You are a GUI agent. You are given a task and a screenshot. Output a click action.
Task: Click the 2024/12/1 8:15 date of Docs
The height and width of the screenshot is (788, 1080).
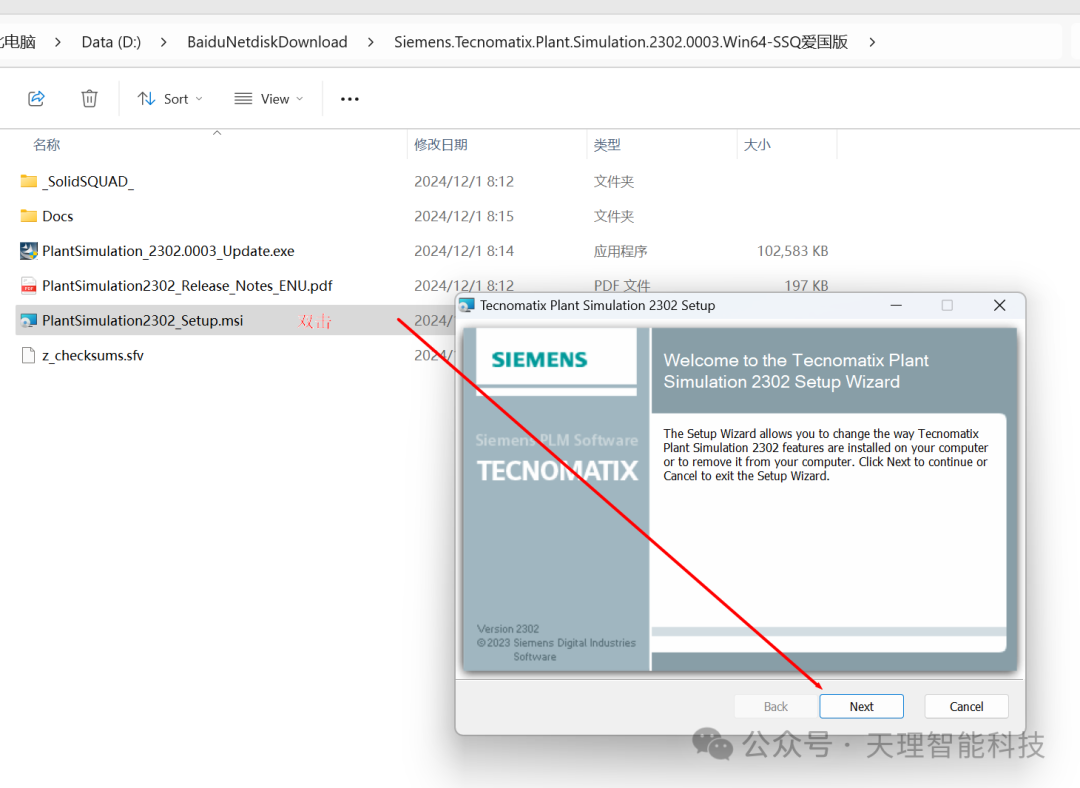[x=464, y=216]
